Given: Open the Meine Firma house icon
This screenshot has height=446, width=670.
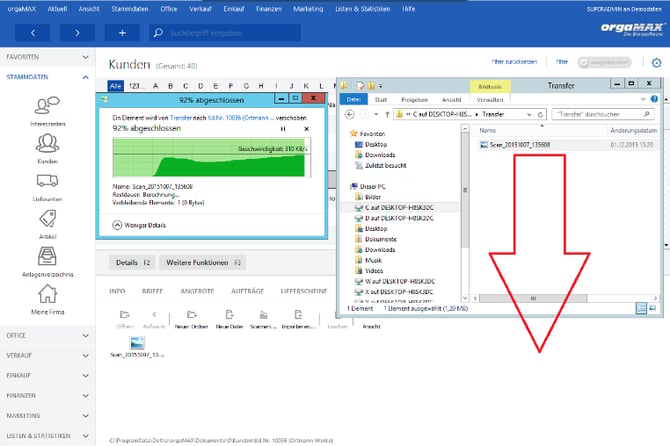Looking at the screenshot, I should (x=47, y=293).
